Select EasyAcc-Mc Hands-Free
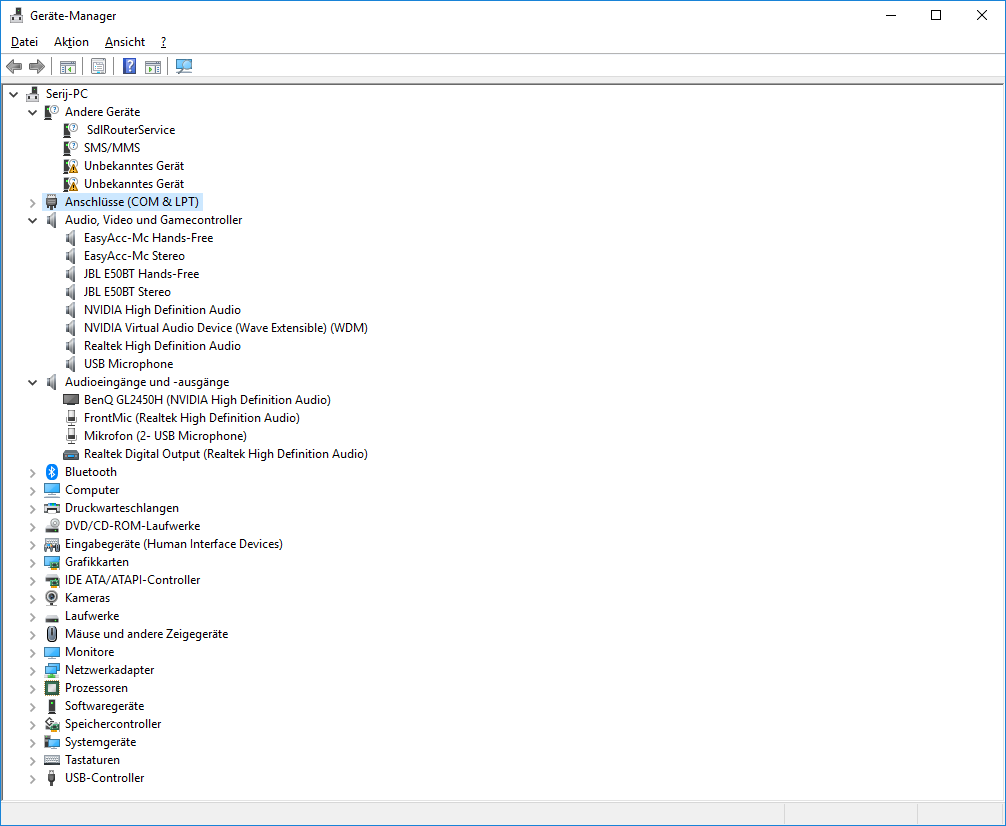The image size is (1006, 826). (x=148, y=237)
